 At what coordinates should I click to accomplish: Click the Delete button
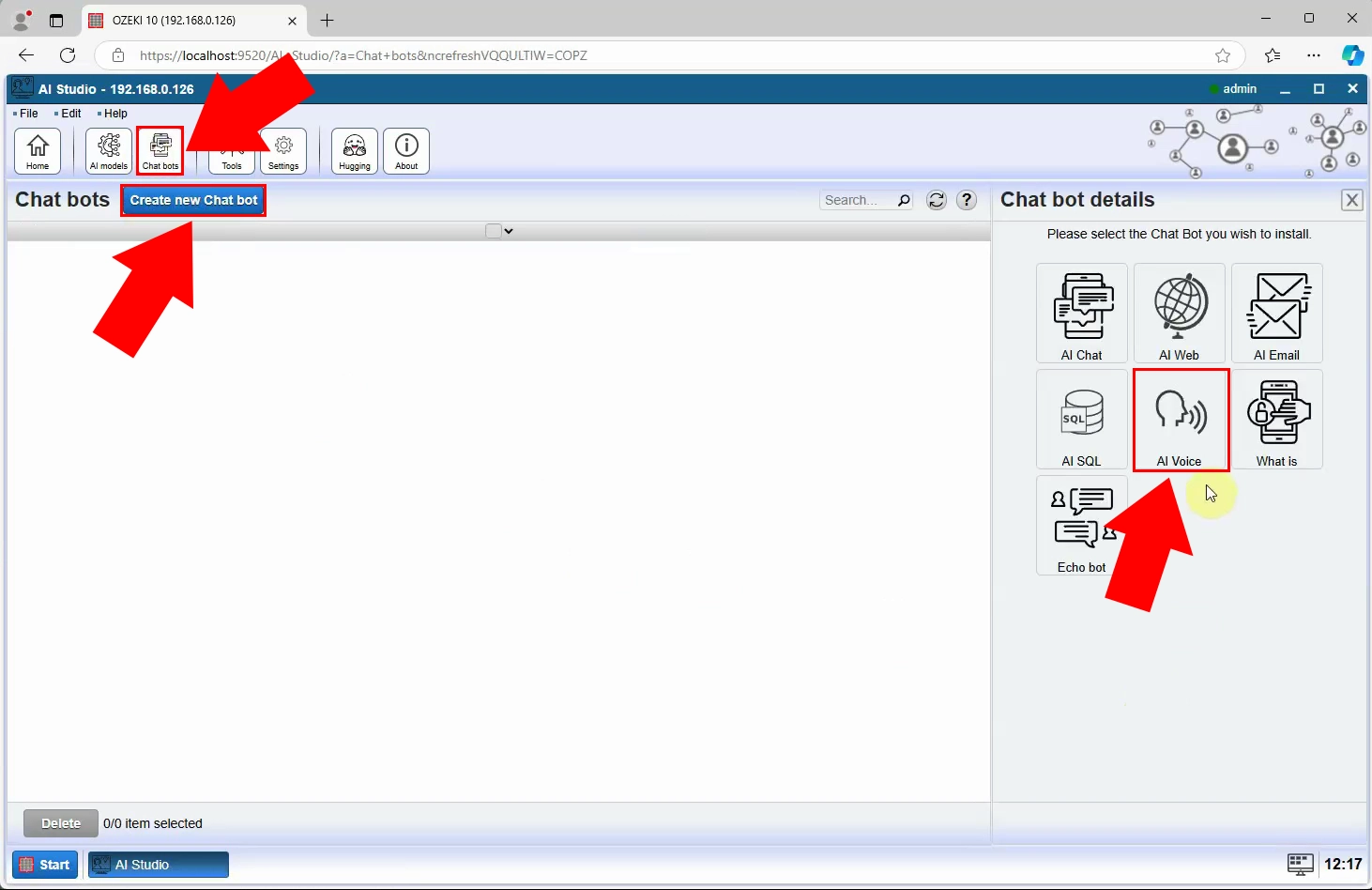point(61,823)
